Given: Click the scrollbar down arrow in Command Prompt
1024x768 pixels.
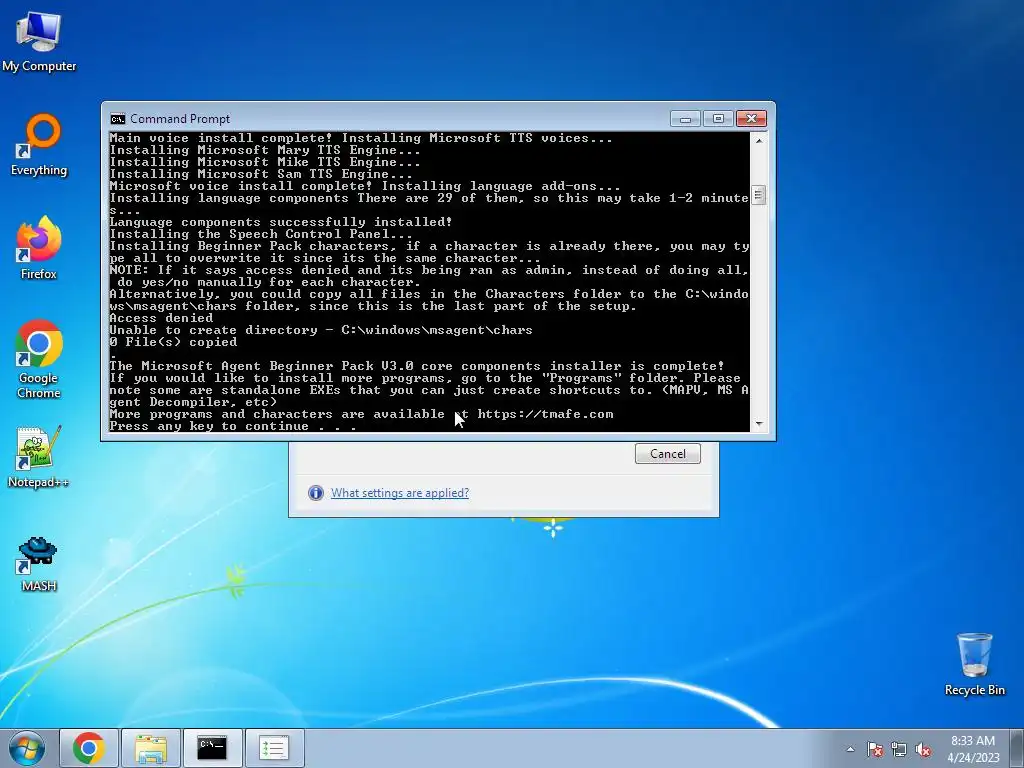Looking at the screenshot, I should [759, 424].
